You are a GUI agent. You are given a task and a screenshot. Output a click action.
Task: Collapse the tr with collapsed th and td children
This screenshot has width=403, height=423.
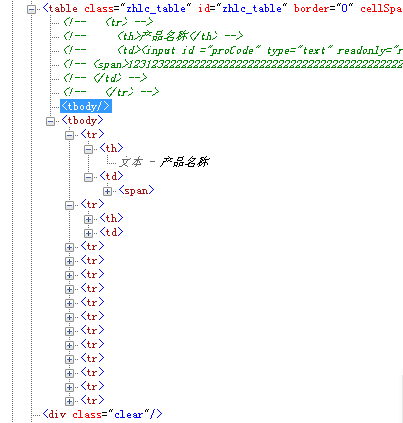click(x=69, y=205)
